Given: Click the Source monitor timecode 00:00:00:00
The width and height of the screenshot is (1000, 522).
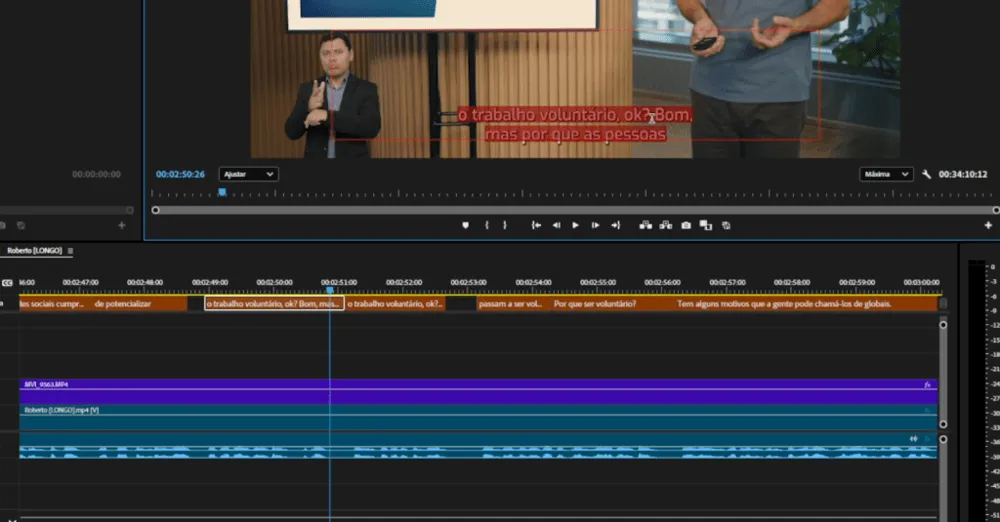Looking at the screenshot, I should point(96,174).
